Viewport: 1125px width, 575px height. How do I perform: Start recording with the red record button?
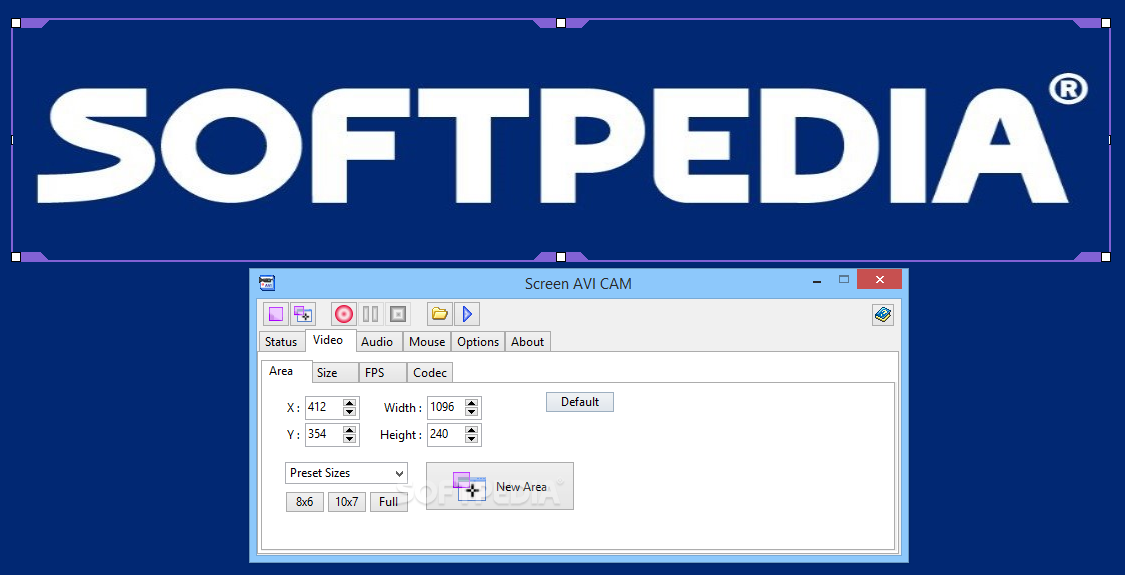tap(344, 314)
